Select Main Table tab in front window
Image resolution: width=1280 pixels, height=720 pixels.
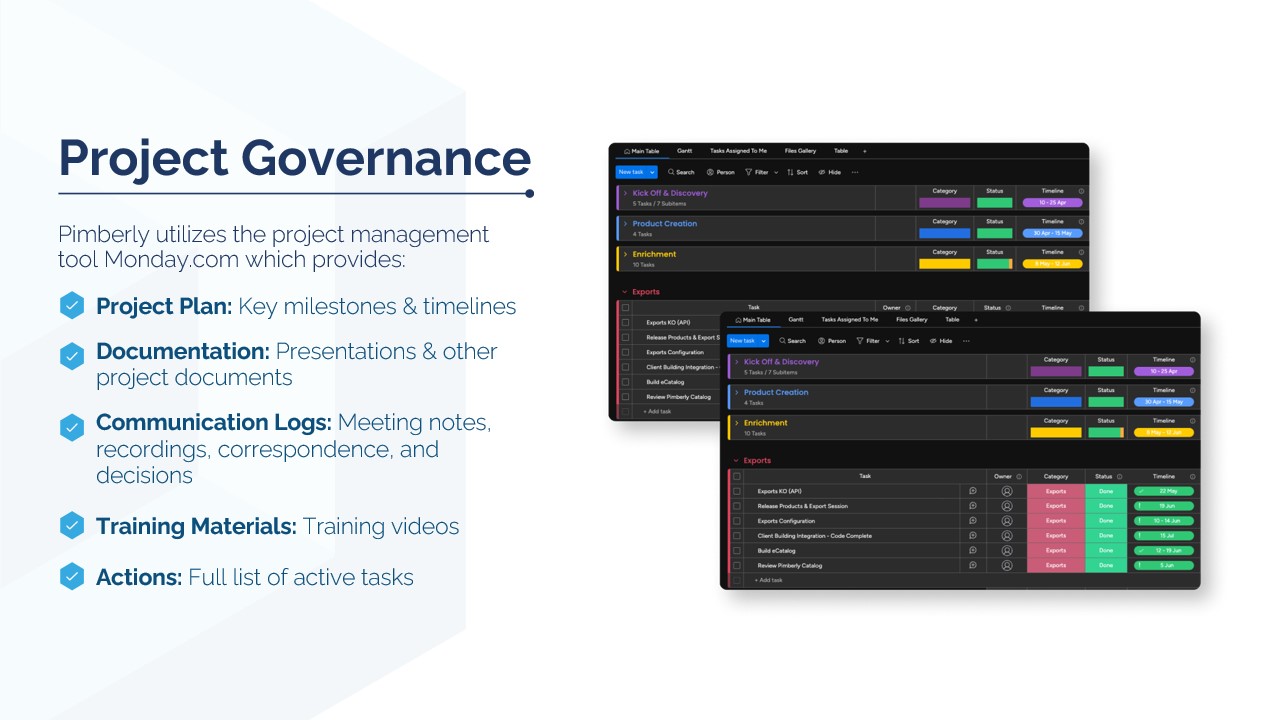point(753,320)
